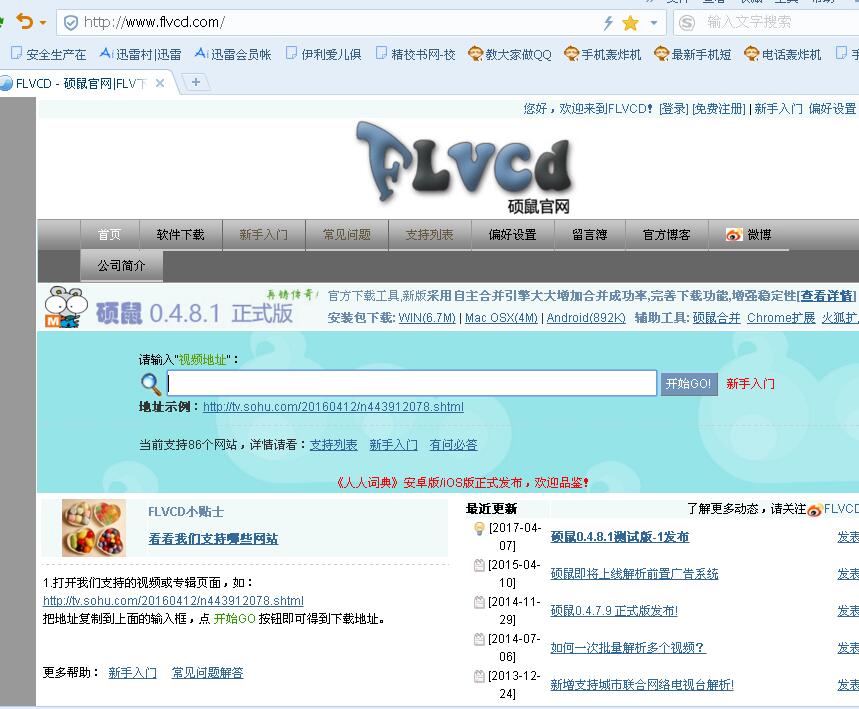Click the magnifier icon beside video URL box

[x=151, y=384]
